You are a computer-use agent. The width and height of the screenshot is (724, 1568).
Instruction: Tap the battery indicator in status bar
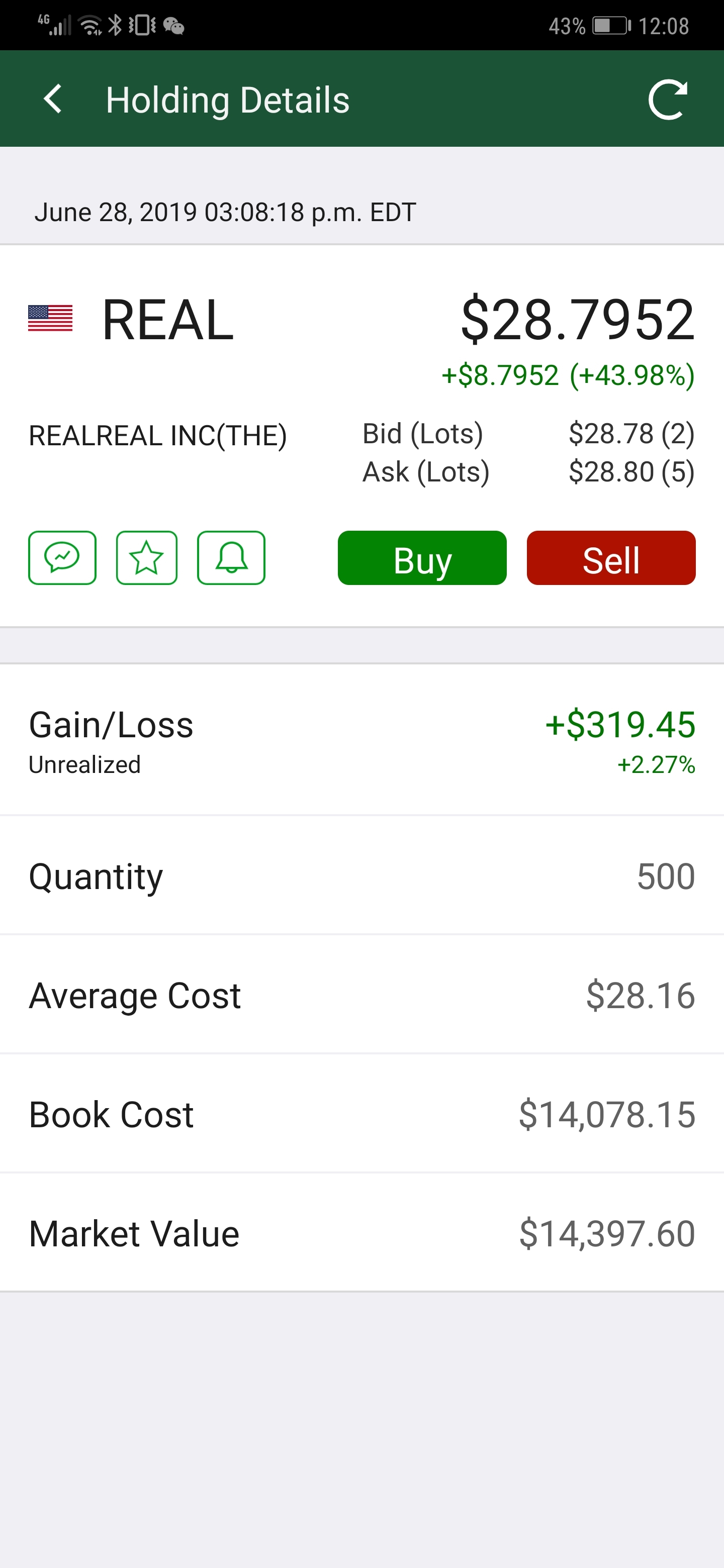[611, 26]
